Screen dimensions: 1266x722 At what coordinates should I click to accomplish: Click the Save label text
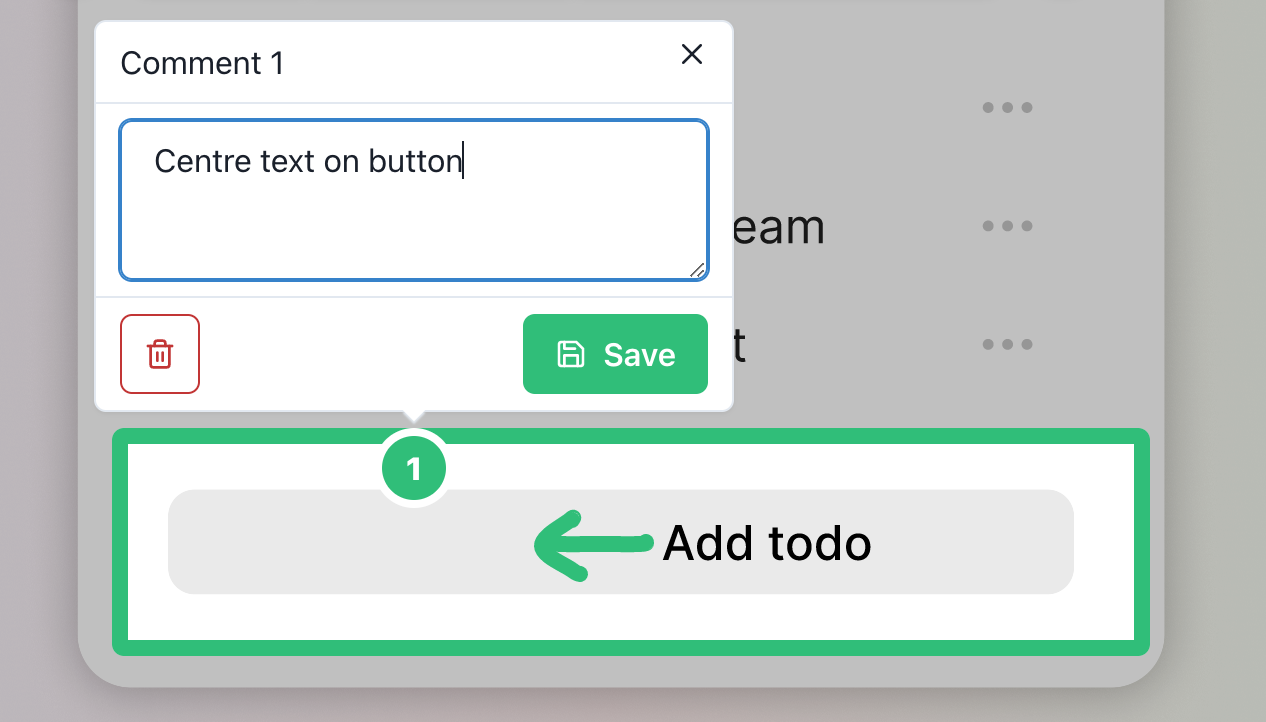click(x=640, y=355)
